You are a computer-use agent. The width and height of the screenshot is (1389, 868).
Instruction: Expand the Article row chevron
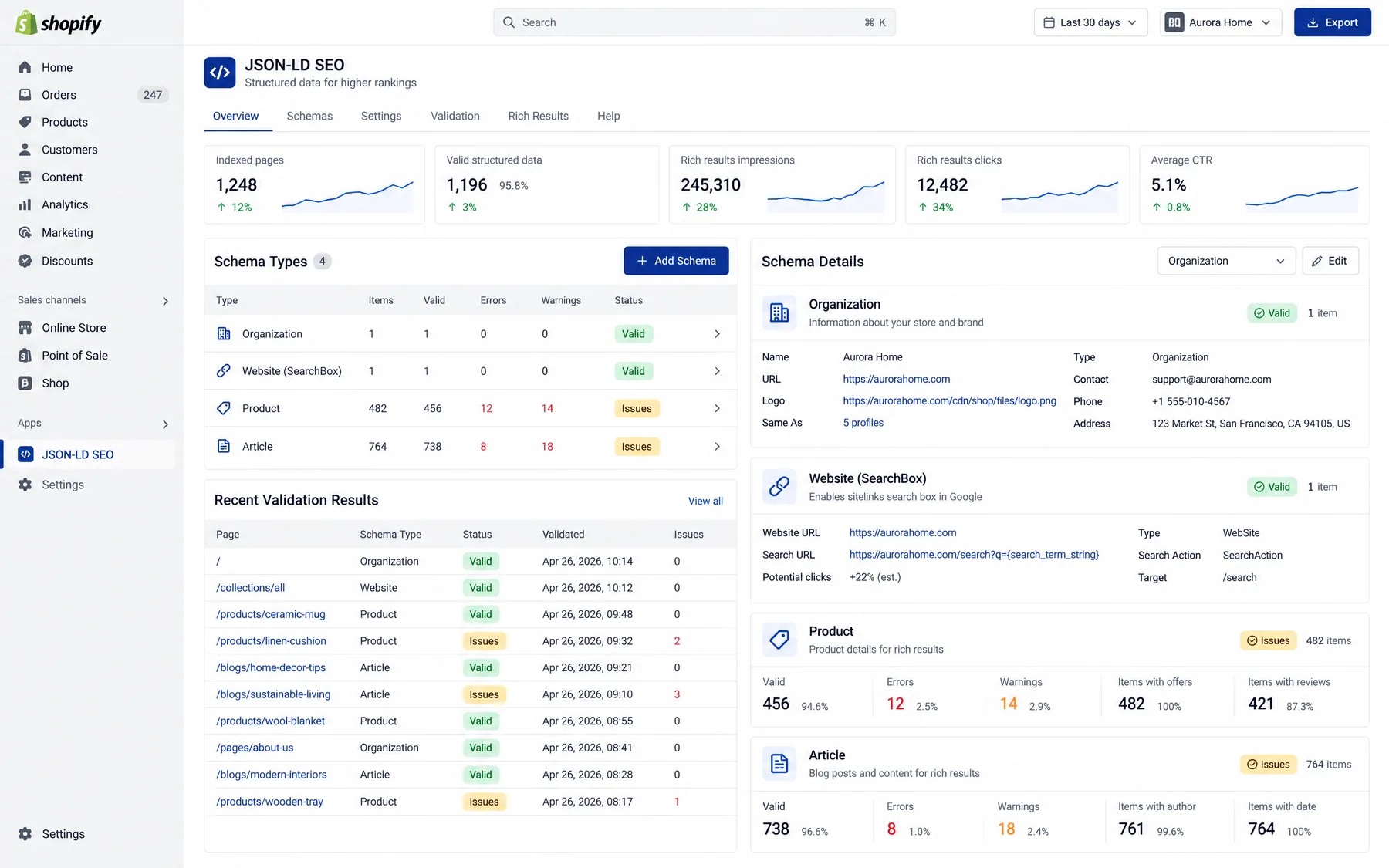(717, 446)
